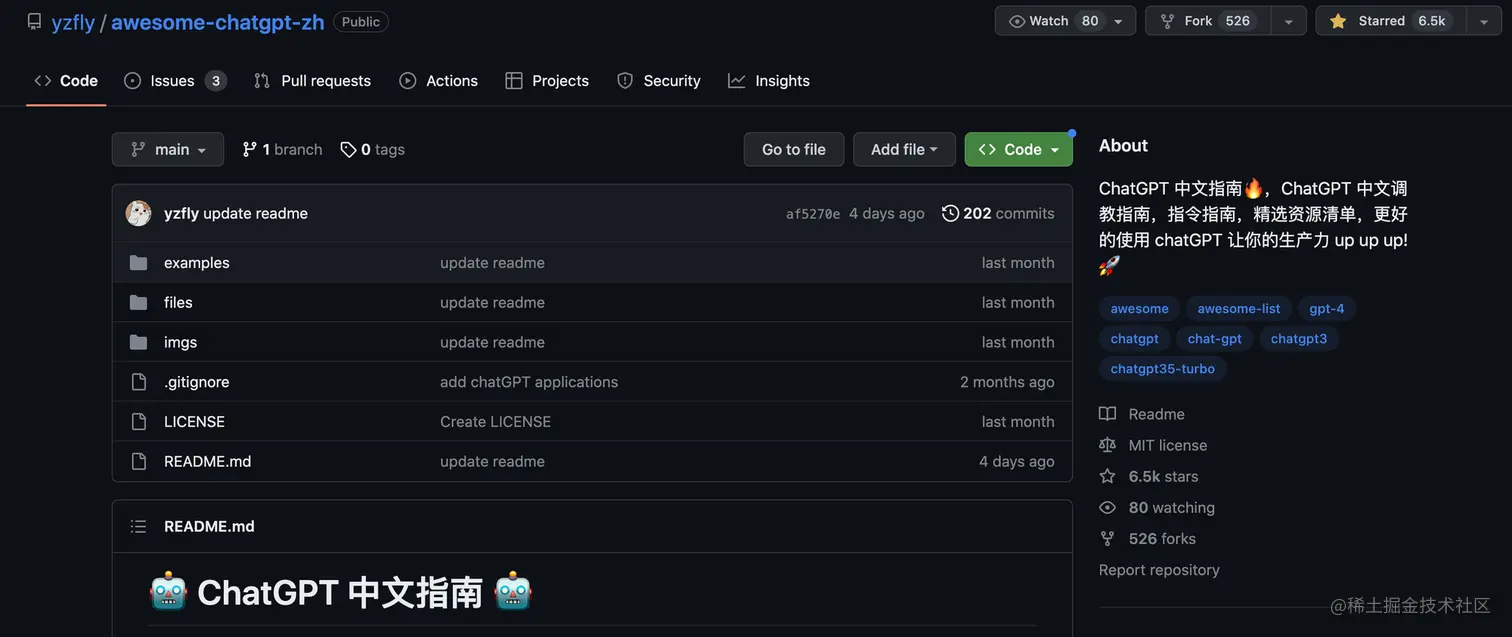This screenshot has height=637, width=1512.
Task: View the 1 branch link
Action: click(282, 149)
